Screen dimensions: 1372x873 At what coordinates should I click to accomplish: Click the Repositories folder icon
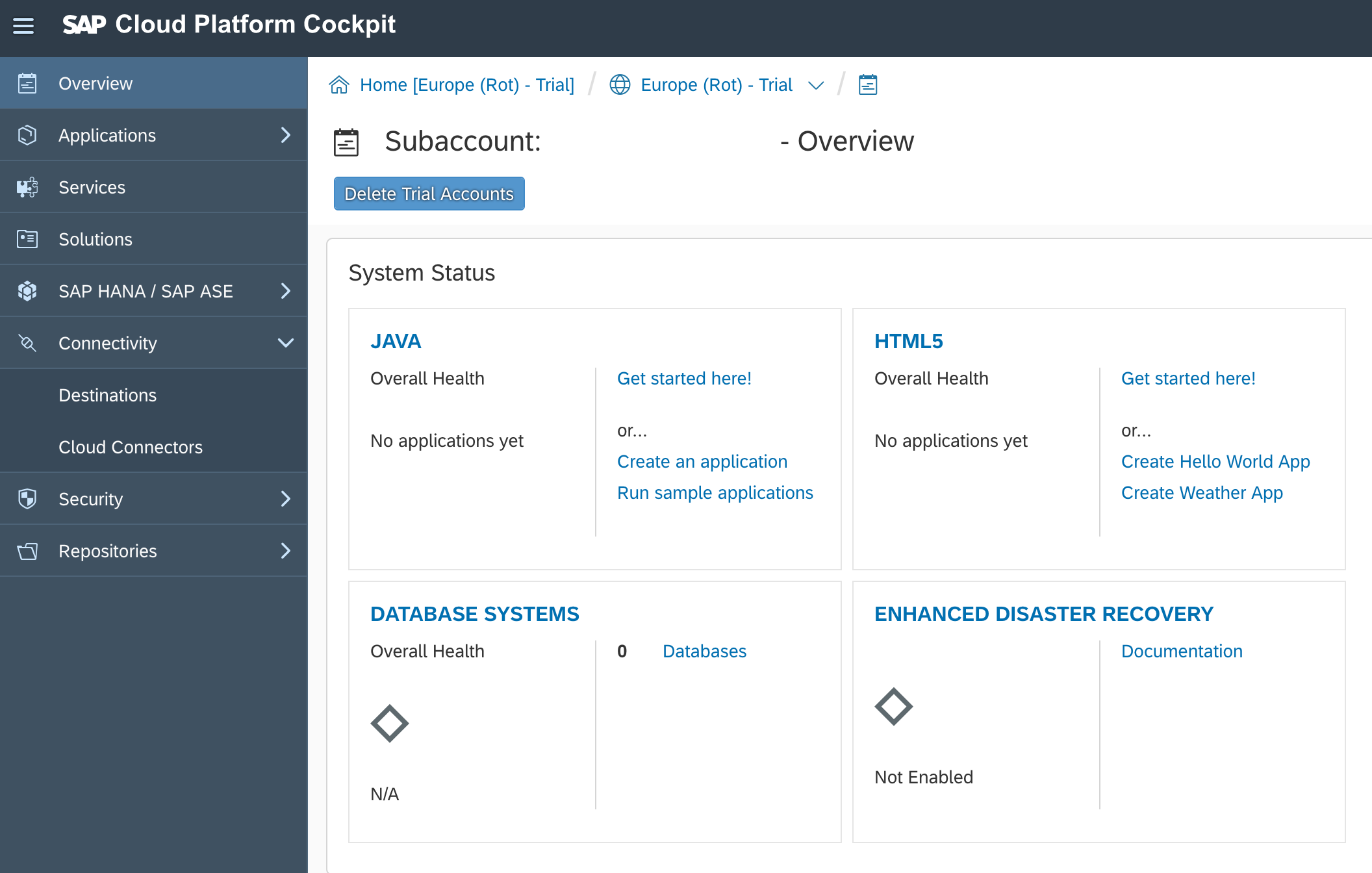(x=27, y=551)
